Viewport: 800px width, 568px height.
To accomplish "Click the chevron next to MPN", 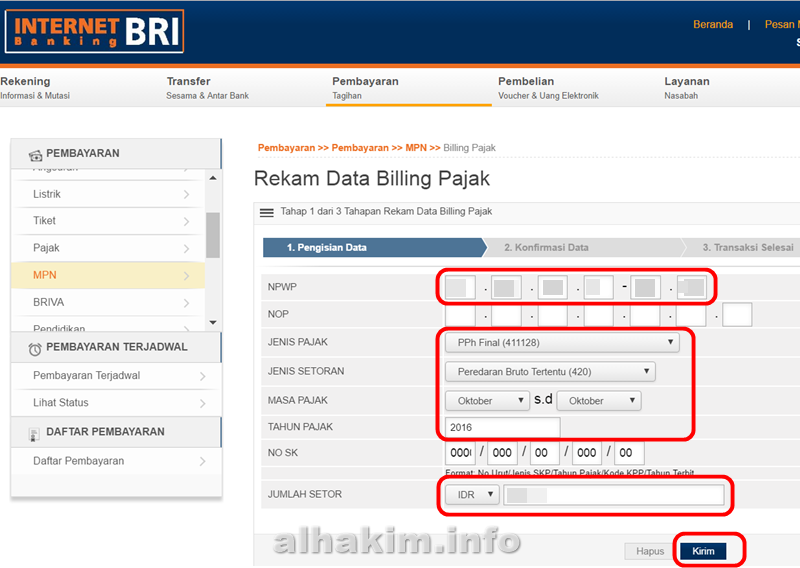I will pyautogui.click(x=186, y=276).
